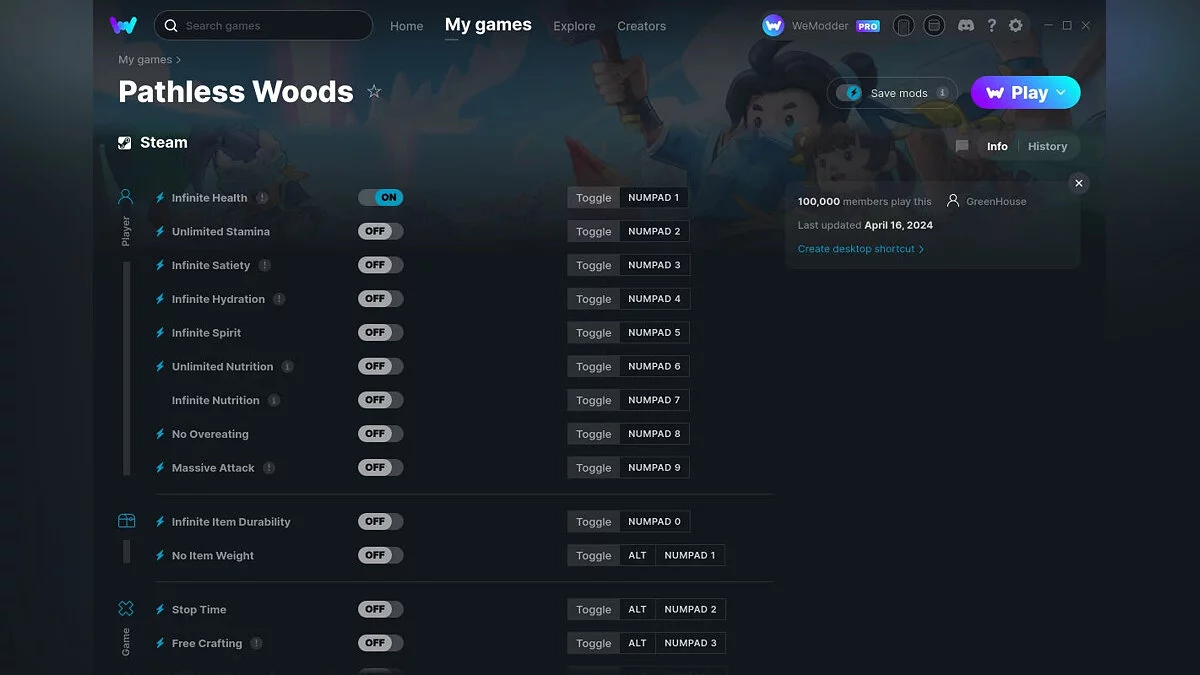Open the Play button dropdown arrow
1200x675 pixels.
(x=1061, y=93)
